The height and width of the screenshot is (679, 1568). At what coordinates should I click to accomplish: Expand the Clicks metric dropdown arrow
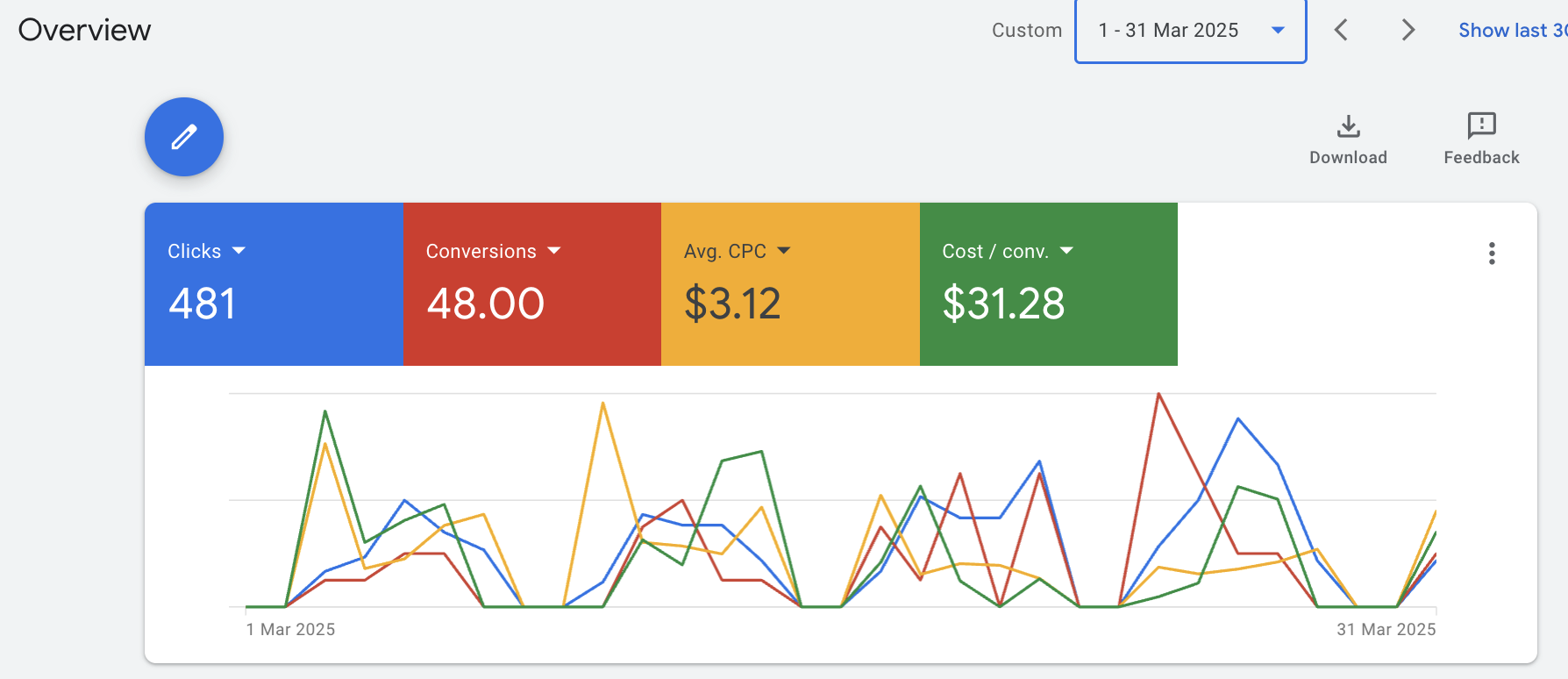click(x=239, y=251)
